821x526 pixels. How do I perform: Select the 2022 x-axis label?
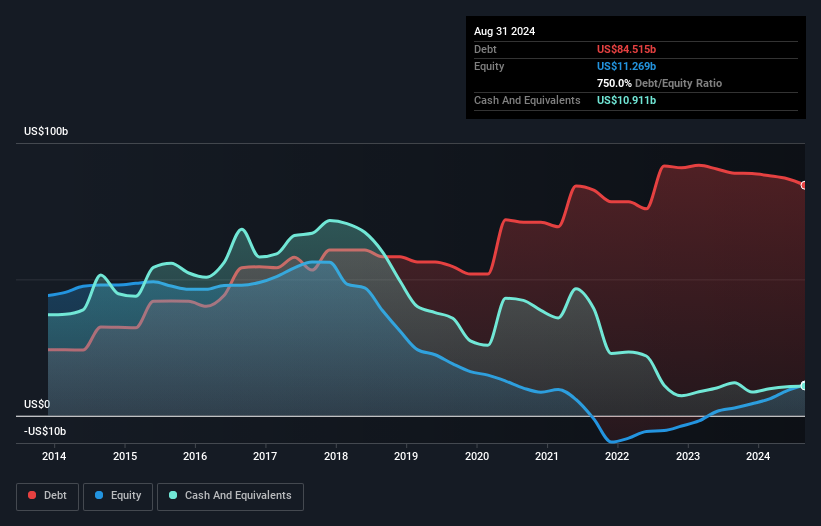pyautogui.click(x=617, y=456)
